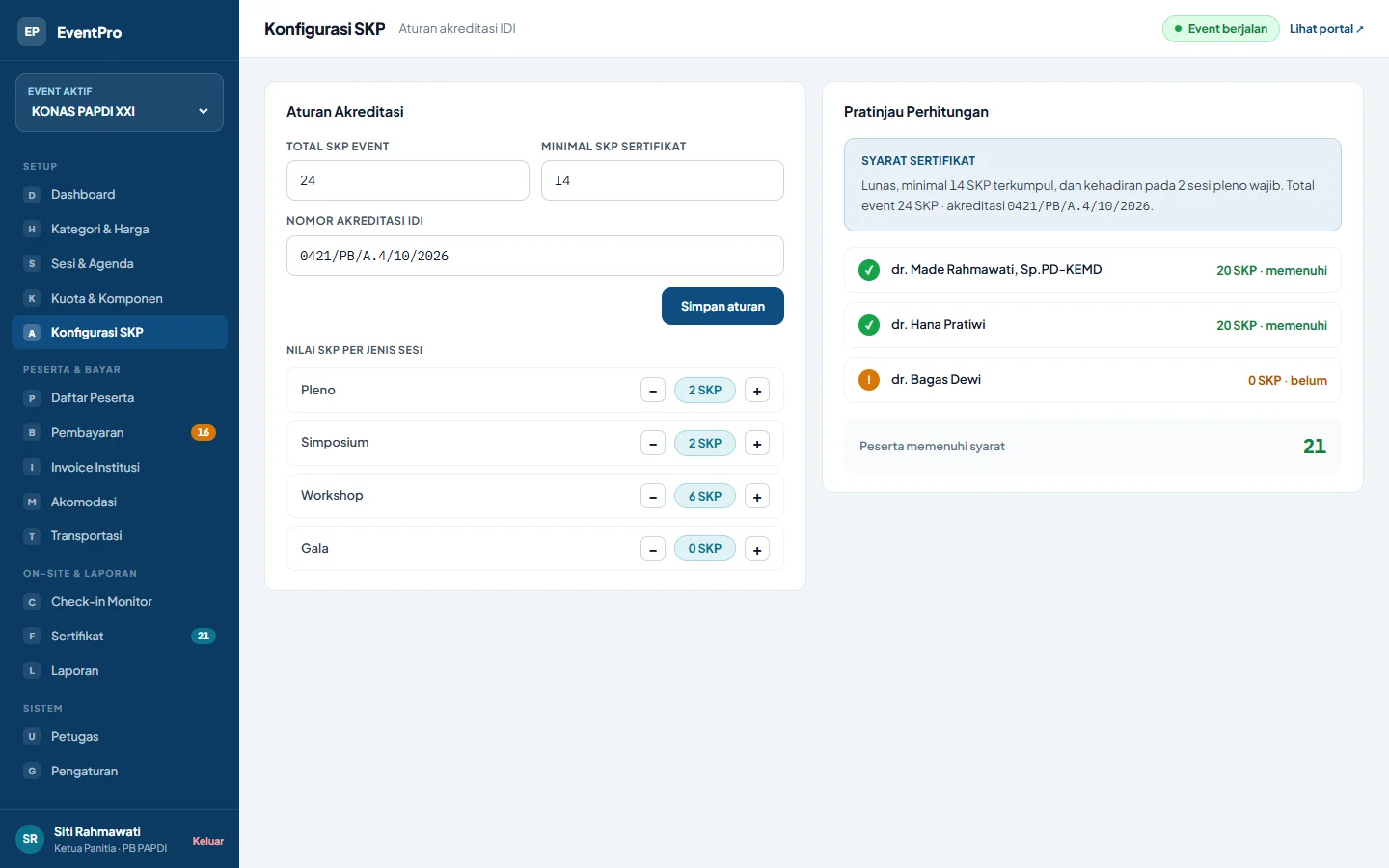Click the Check-in Monitor letter icon
The width and height of the screenshot is (1389, 868).
click(32, 602)
